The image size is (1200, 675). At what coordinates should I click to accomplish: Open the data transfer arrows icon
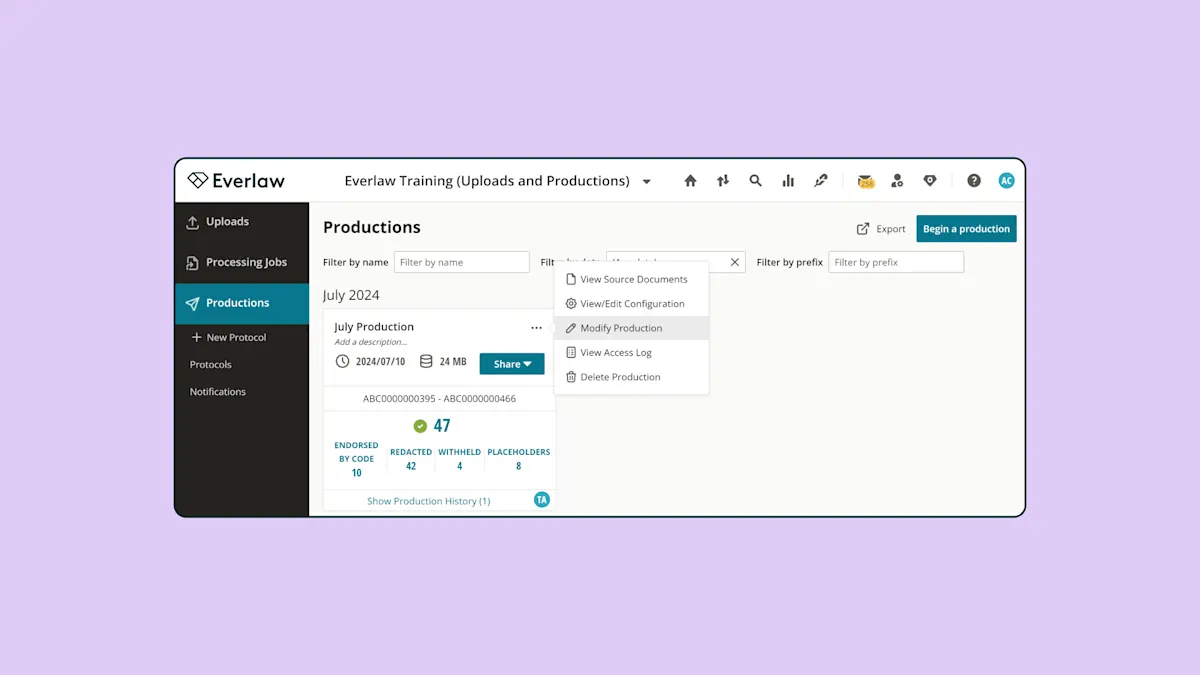coord(723,181)
